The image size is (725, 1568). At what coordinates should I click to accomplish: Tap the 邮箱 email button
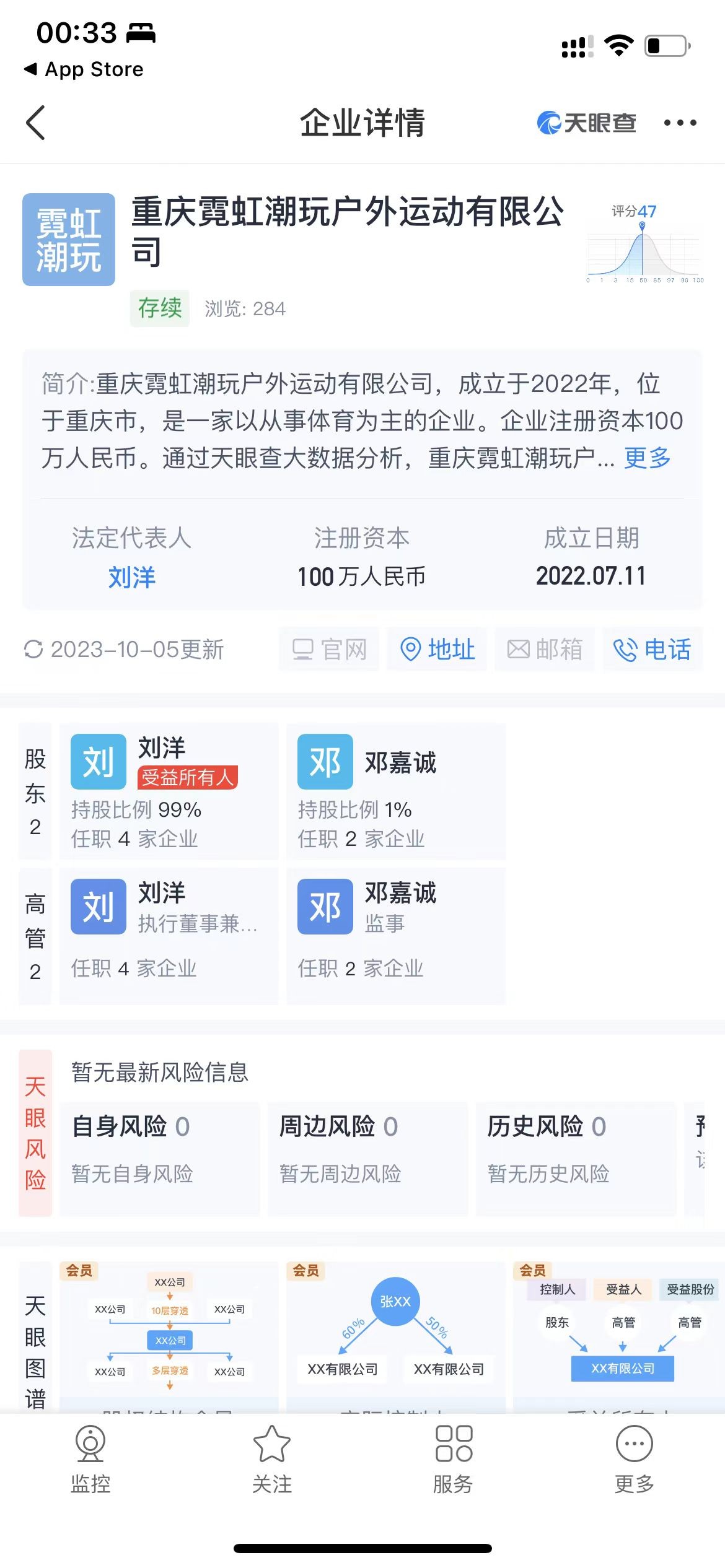pyautogui.click(x=545, y=650)
